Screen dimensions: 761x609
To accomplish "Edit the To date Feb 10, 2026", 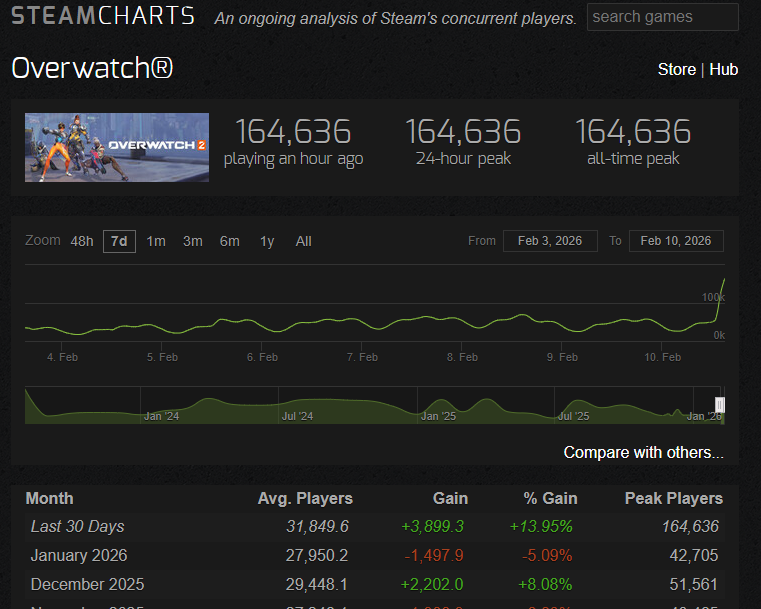I will pyautogui.click(x=676, y=241).
